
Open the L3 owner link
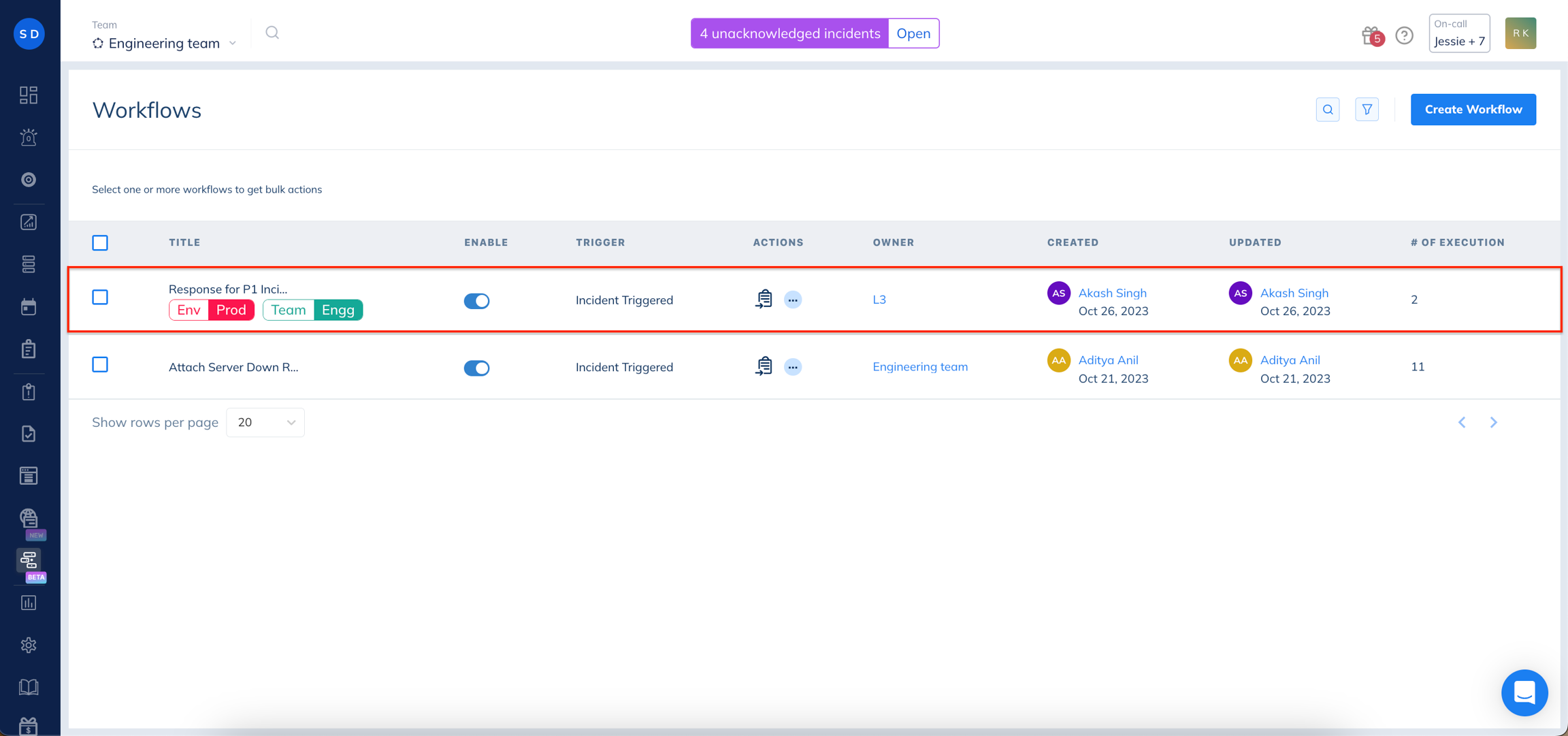tap(879, 300)
